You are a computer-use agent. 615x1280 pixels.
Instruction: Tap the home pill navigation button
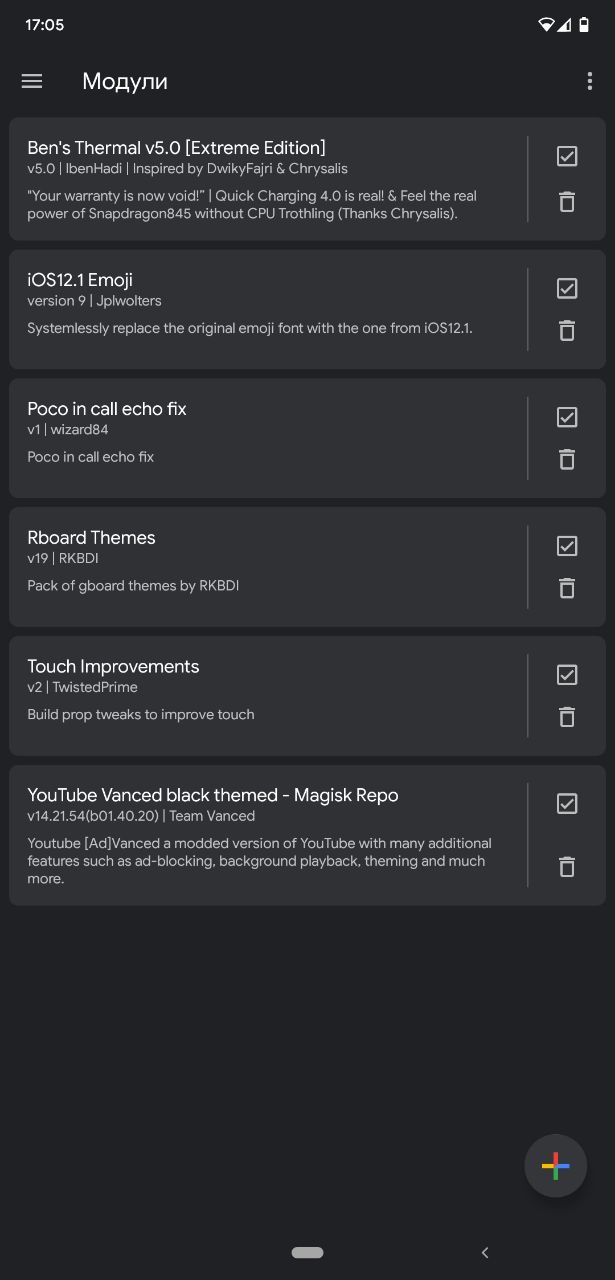tap(307, 1252)
